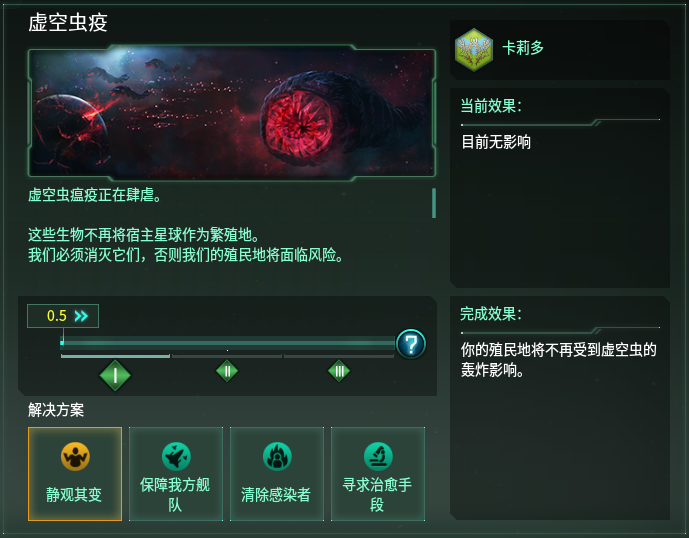The height and width of the screenshot is (538, 689).
Task: Click the 完成效果 section header
Action: 491,314
